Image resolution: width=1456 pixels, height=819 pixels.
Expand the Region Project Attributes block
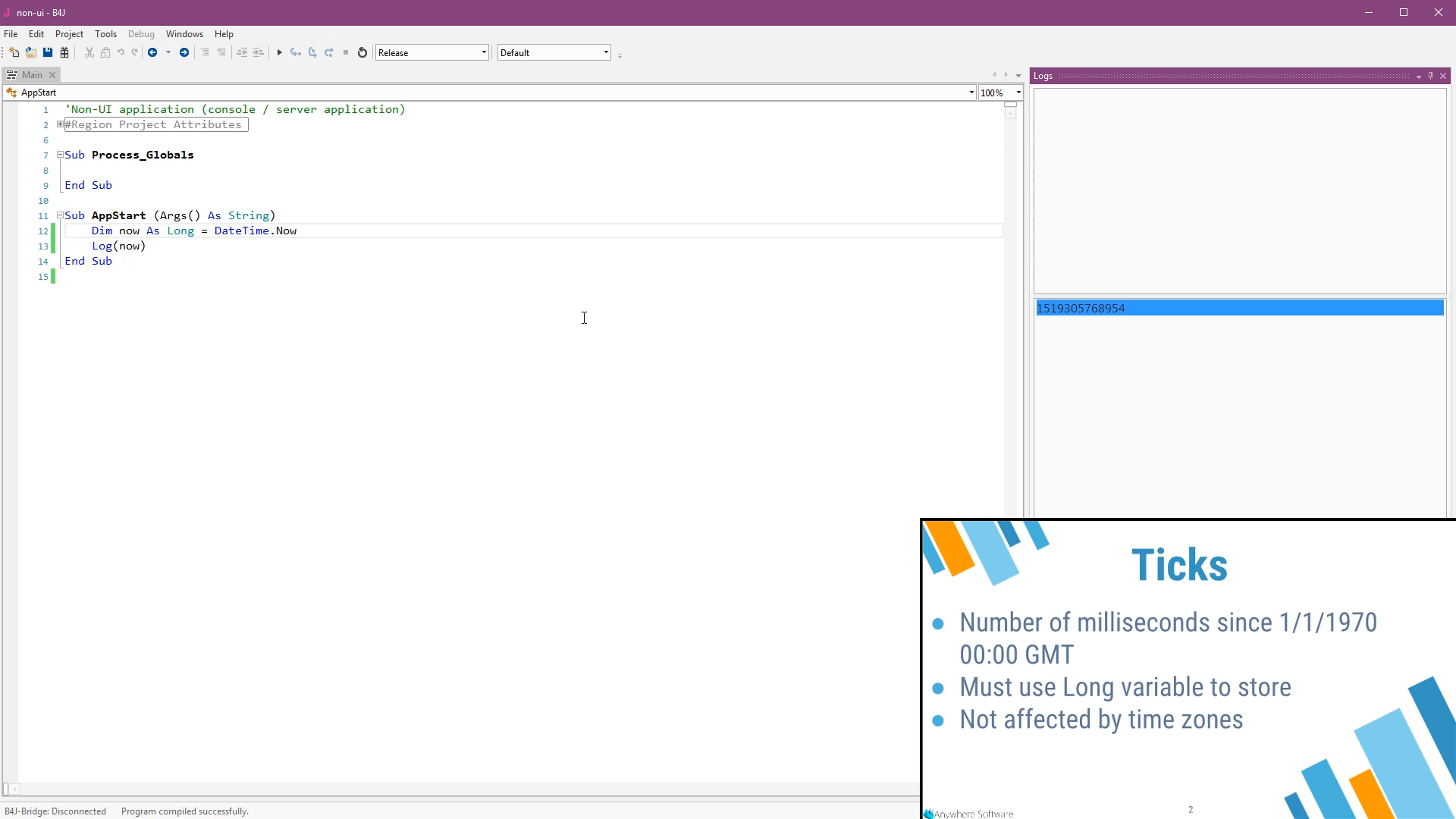coord(60,124)
